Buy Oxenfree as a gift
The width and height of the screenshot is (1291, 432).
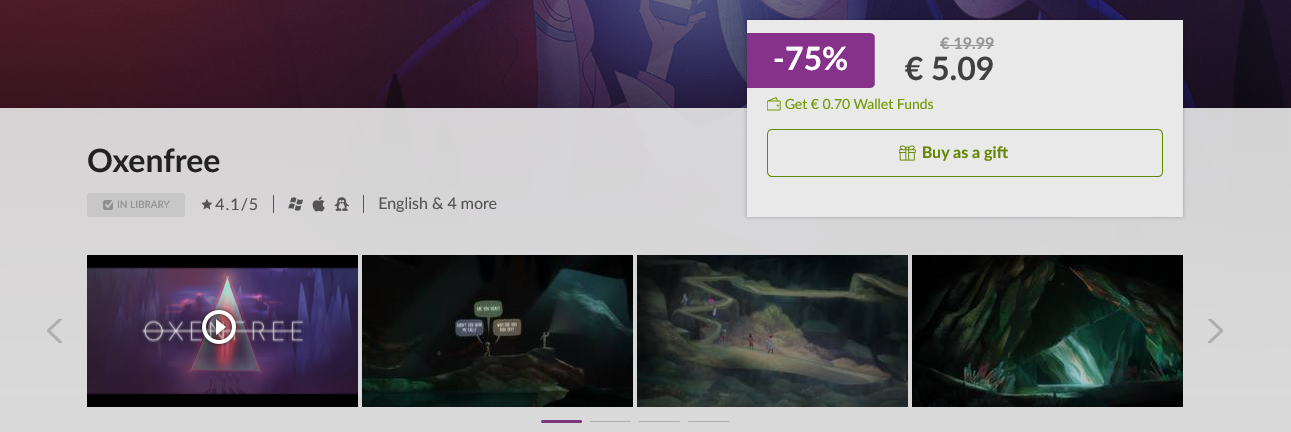pos(965,153)
